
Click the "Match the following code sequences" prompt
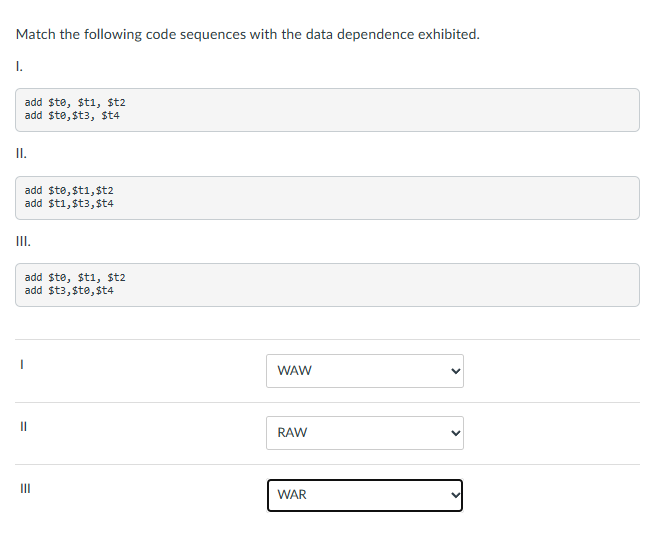pyautogui.click(x=247, y=34)
